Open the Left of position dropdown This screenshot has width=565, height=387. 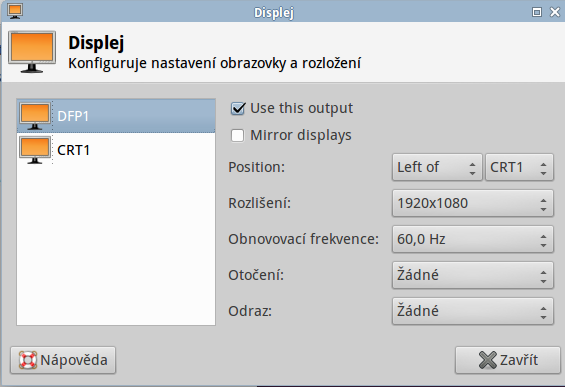click(x=437, y=168)
